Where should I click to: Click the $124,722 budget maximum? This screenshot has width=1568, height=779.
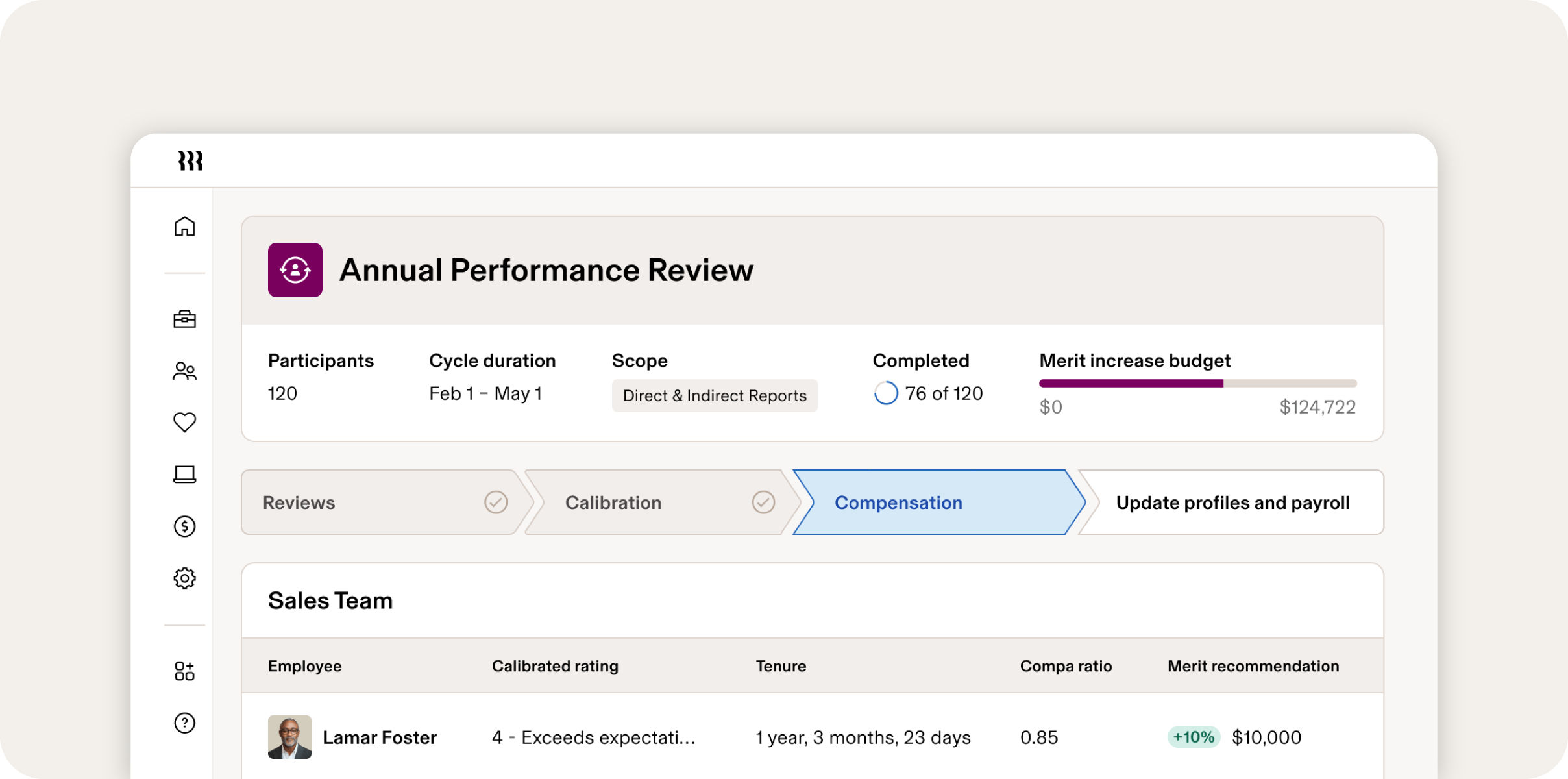pyautogui.click(x=1317, y=407)
